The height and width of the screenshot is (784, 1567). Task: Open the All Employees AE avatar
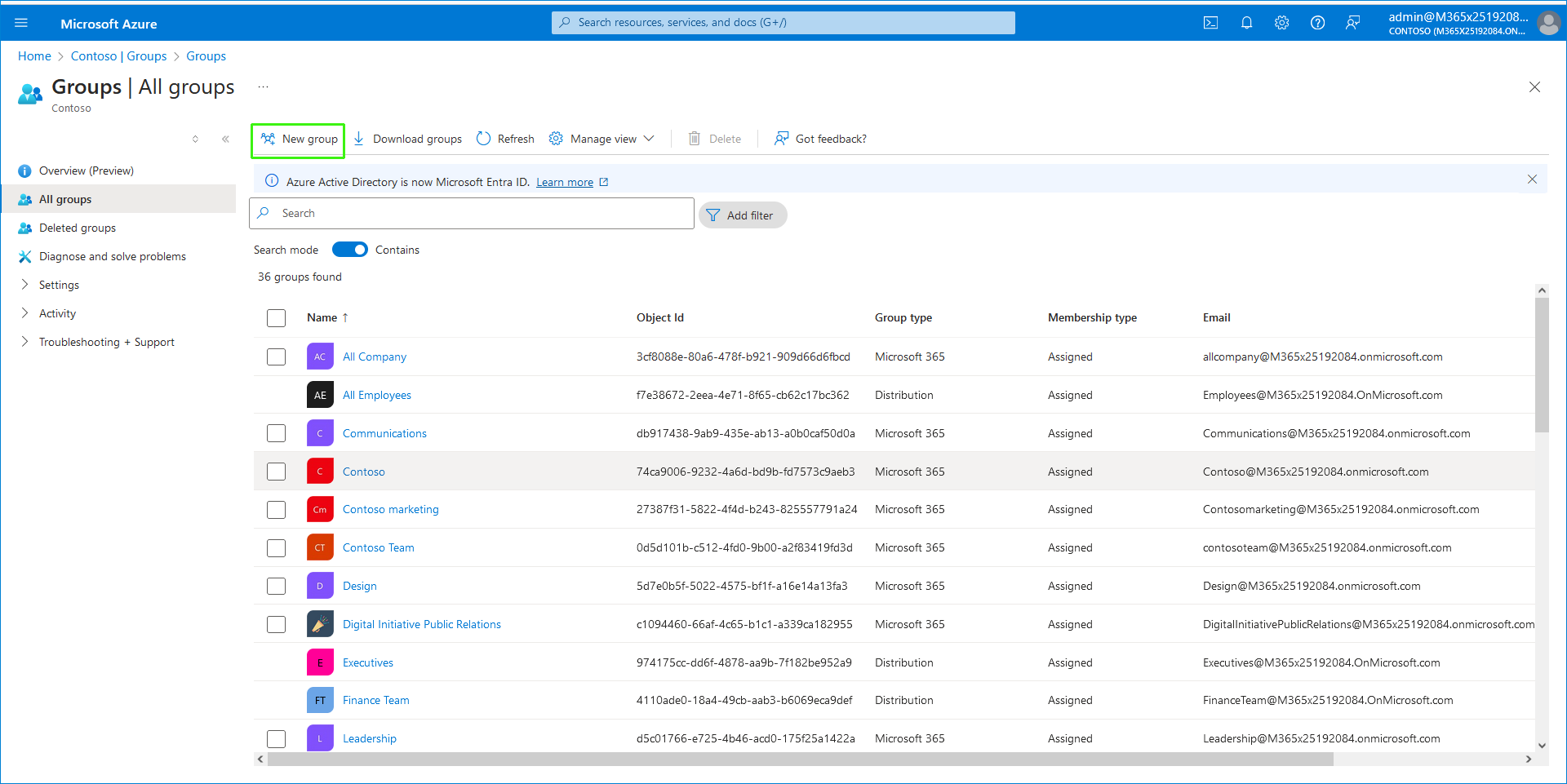[320, 395]
